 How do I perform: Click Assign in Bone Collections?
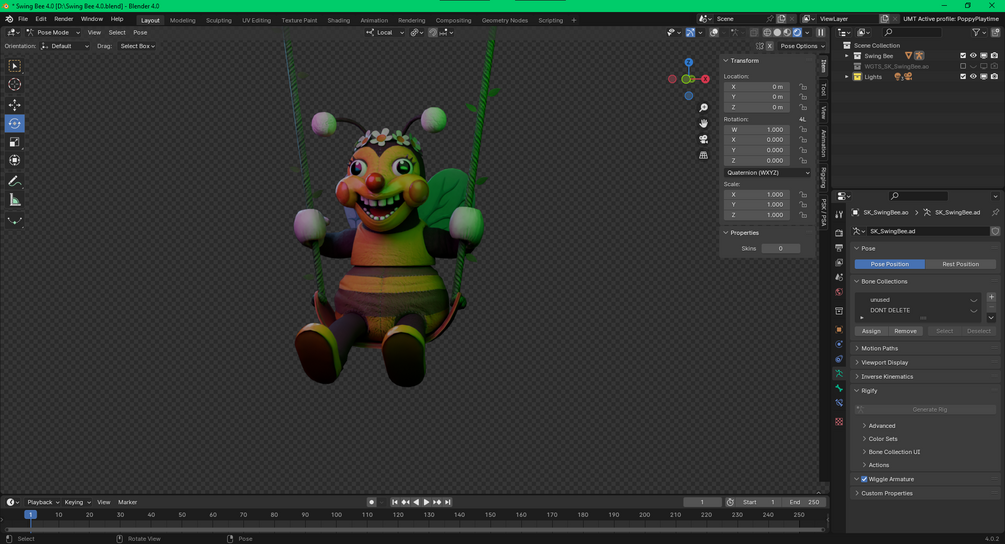(870, 331)
